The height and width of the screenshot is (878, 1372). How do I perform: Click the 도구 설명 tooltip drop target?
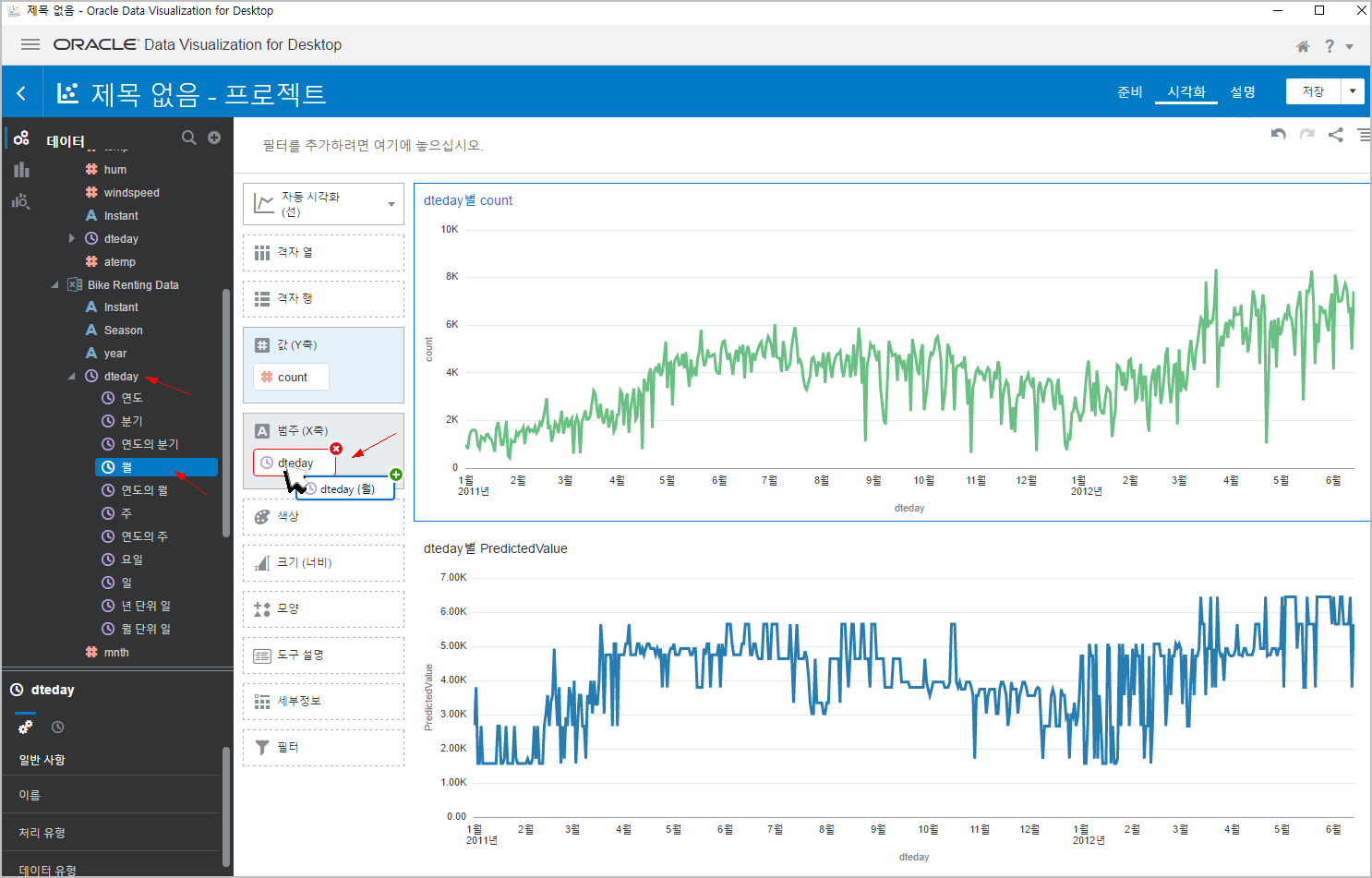point(323,655)
